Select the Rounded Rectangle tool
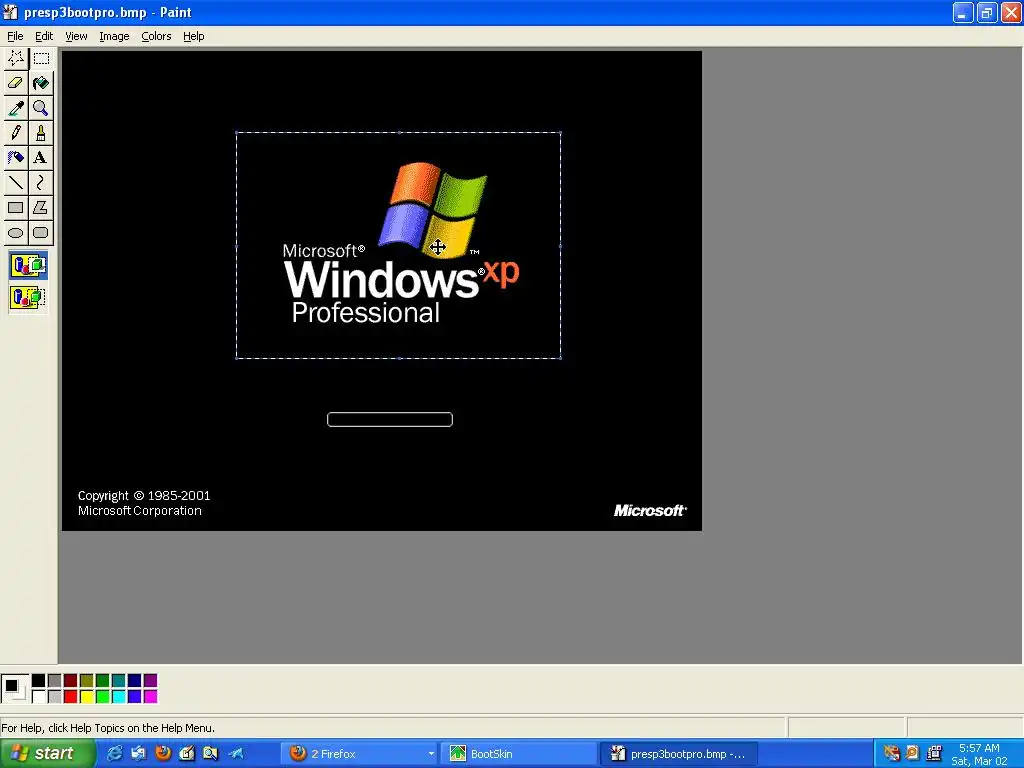Viewport: 1024px width, 768px height. click(40, 232)
